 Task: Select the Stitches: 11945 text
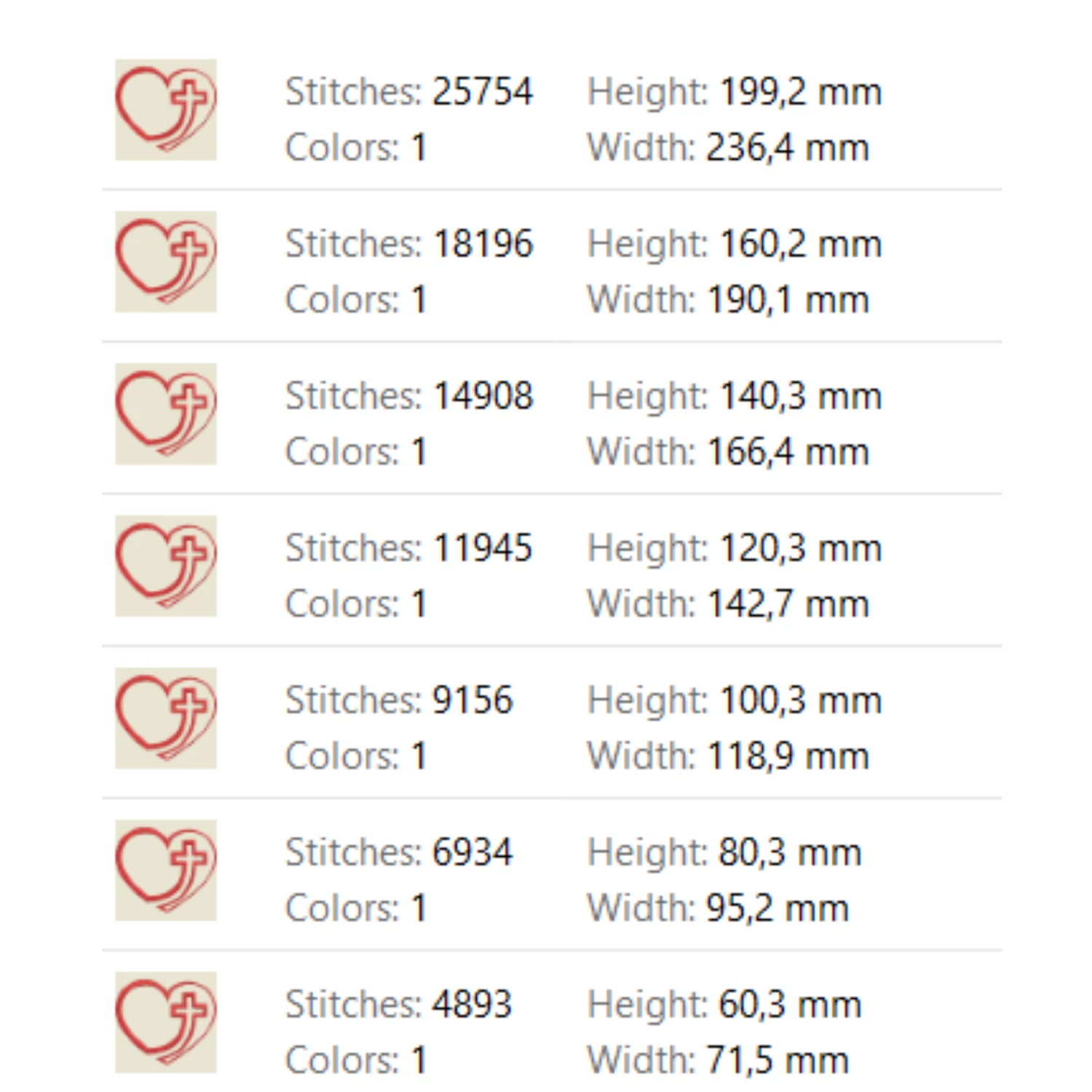click(409, 548)
